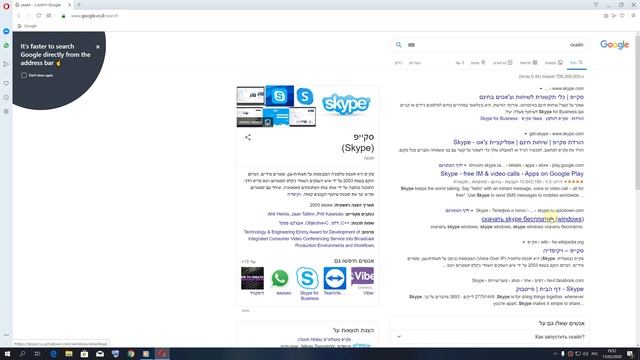Open the Skype for Business sitelink
This screenshot has height=360, width=640.
coord(499,118)
